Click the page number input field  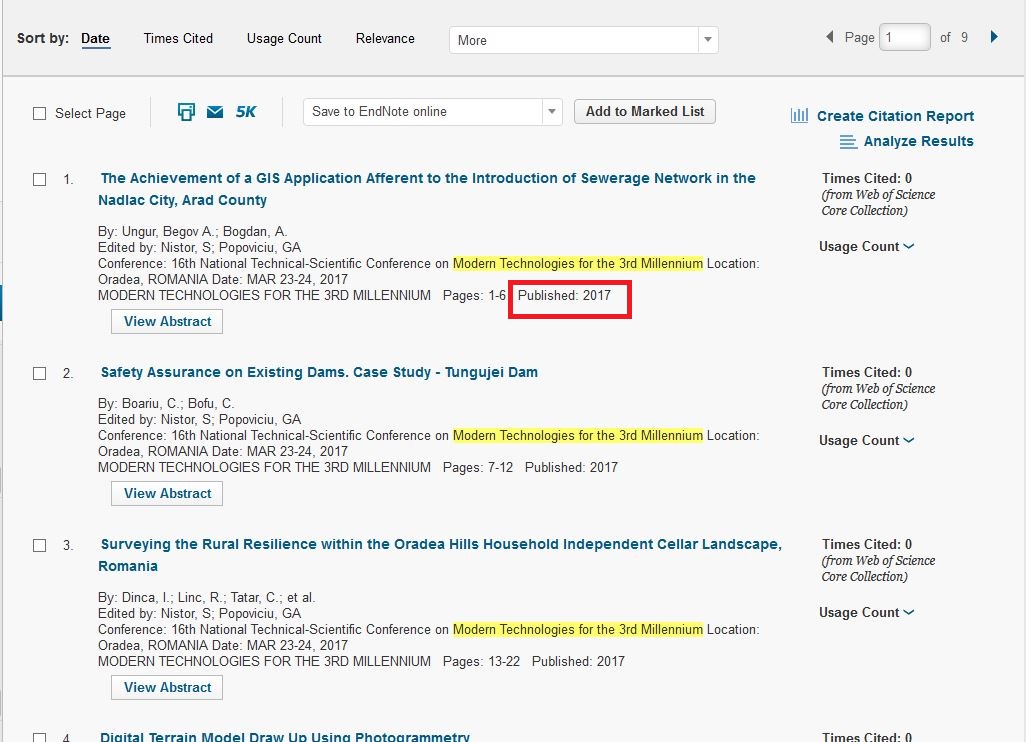tap(905, 38)
